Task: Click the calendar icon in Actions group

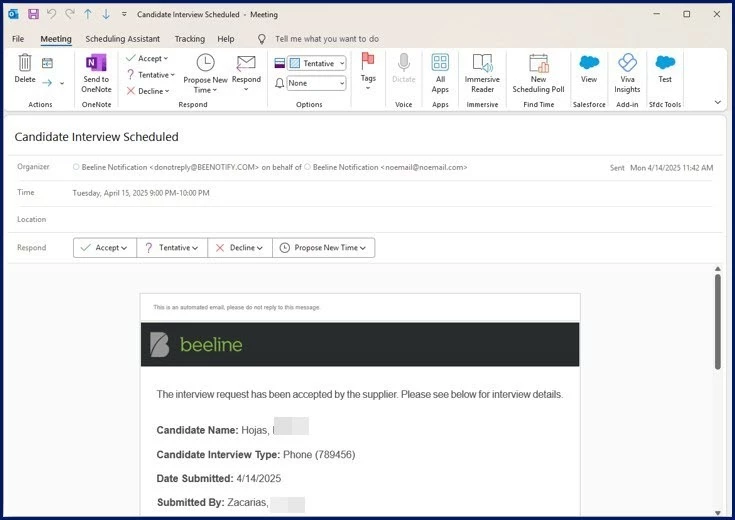Action: 47,63
